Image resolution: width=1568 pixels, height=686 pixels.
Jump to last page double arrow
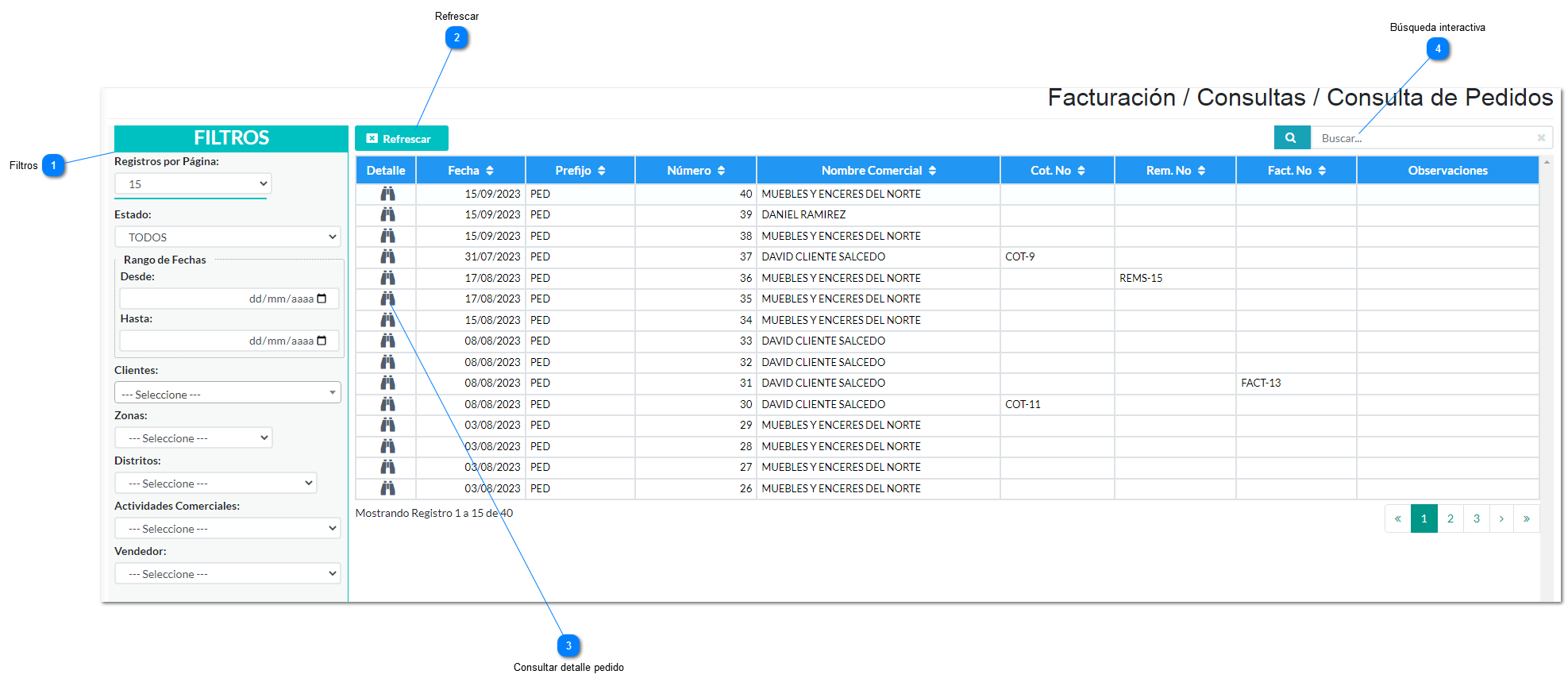pyautogui.click(x=1527, y=518)
